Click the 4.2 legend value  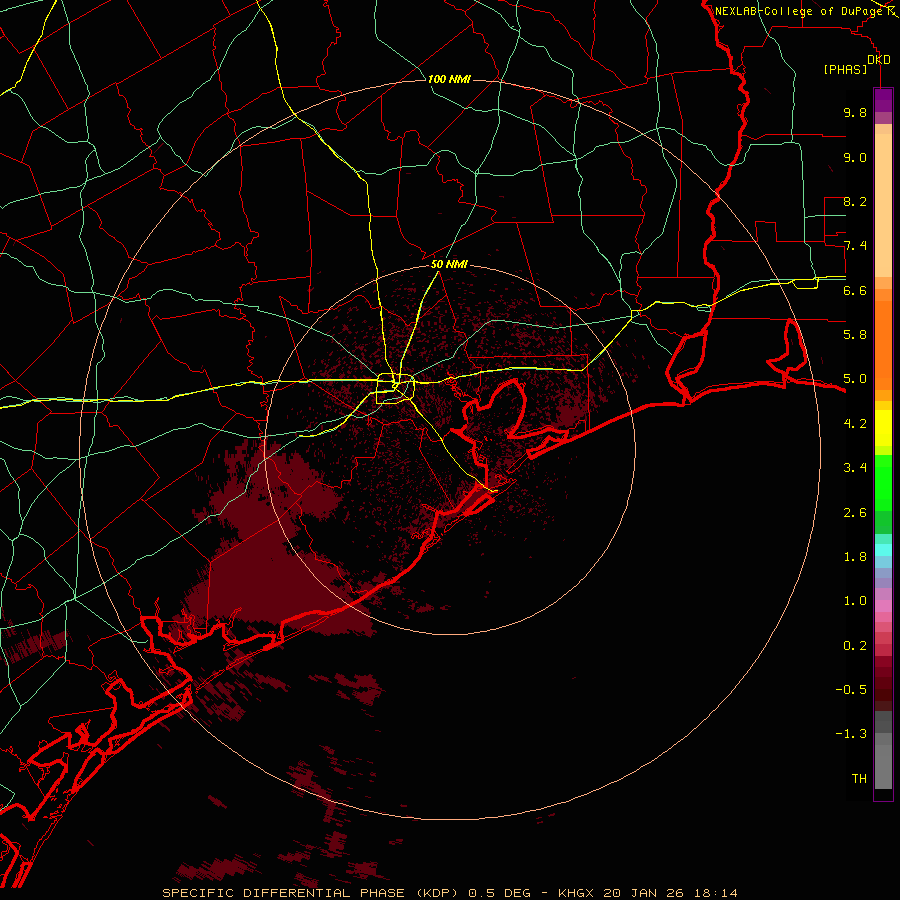coord(855,424)
